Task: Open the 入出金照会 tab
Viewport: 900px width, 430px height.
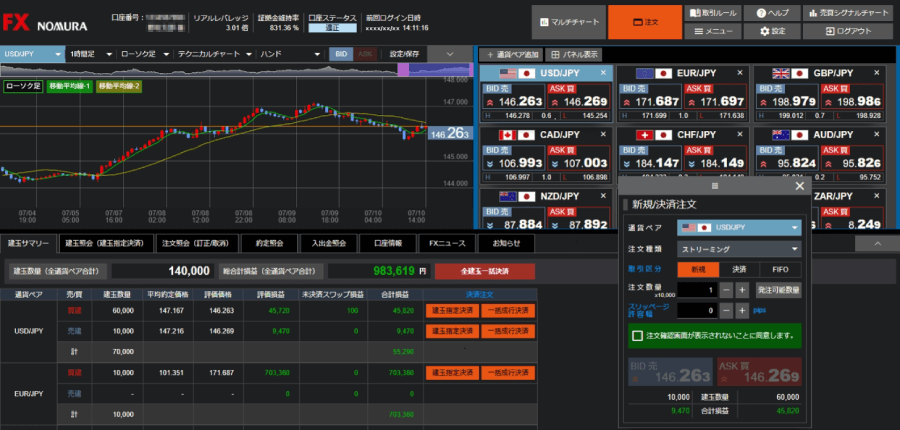Action: pos(328,243)
